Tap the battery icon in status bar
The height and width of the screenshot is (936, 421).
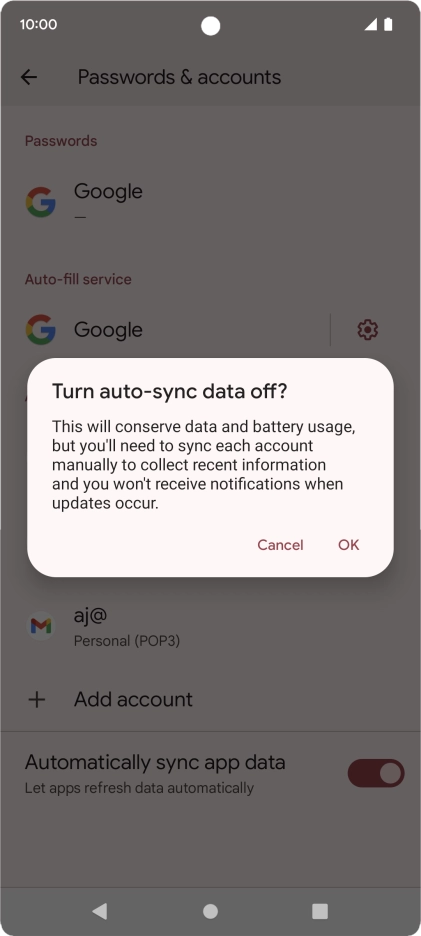(x=388, y=24)
